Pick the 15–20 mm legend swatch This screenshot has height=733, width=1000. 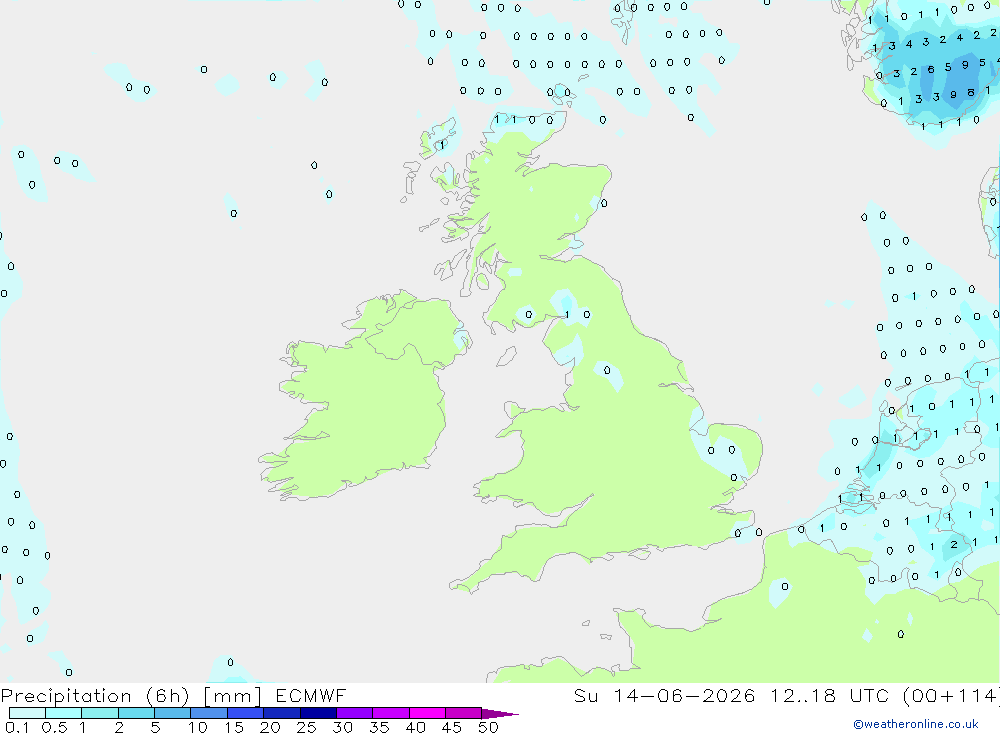[x=246, y=713]
